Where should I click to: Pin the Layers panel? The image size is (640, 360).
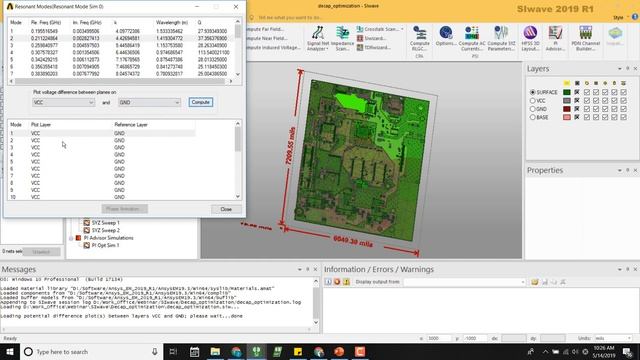628,69
